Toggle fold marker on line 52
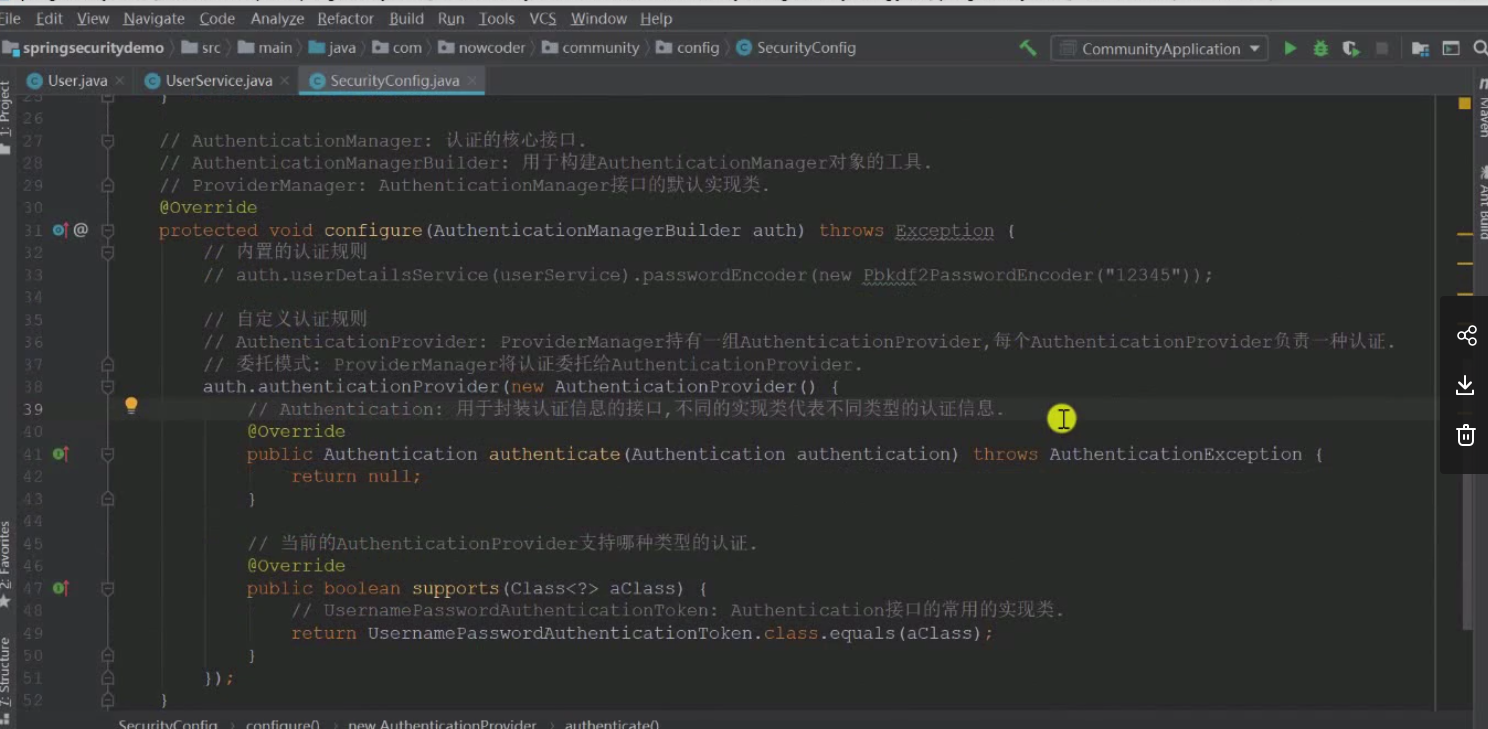 tap(107, 700)
